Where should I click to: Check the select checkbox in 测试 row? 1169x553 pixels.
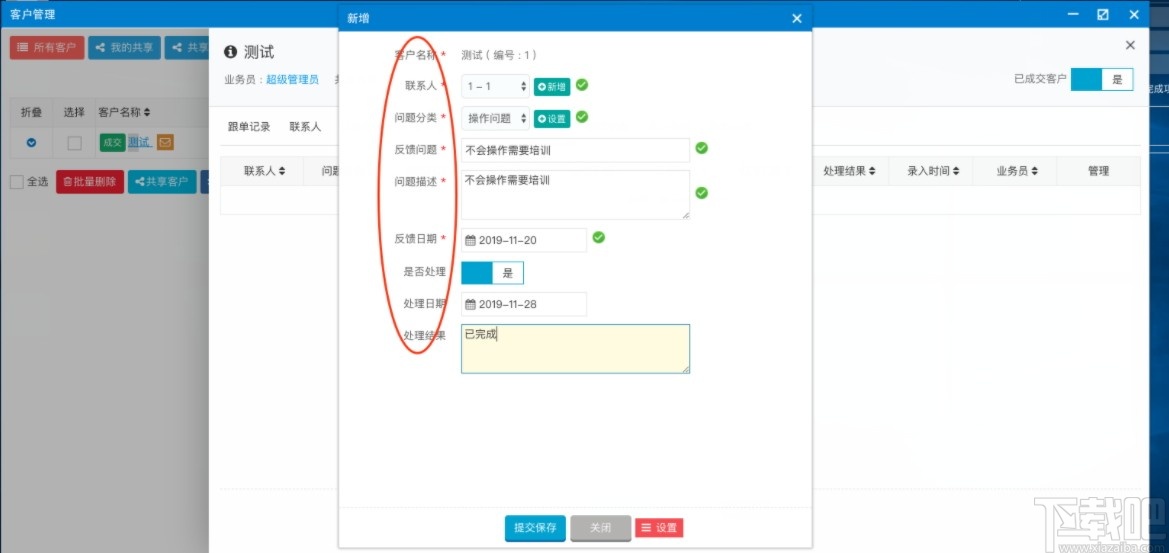[x=75, y=143]
